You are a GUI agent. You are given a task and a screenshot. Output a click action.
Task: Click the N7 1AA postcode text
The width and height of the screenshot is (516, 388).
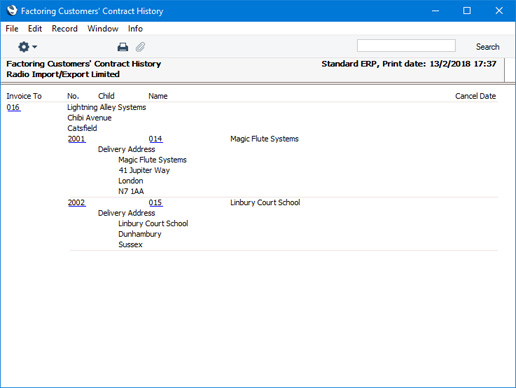click(131, 191)
